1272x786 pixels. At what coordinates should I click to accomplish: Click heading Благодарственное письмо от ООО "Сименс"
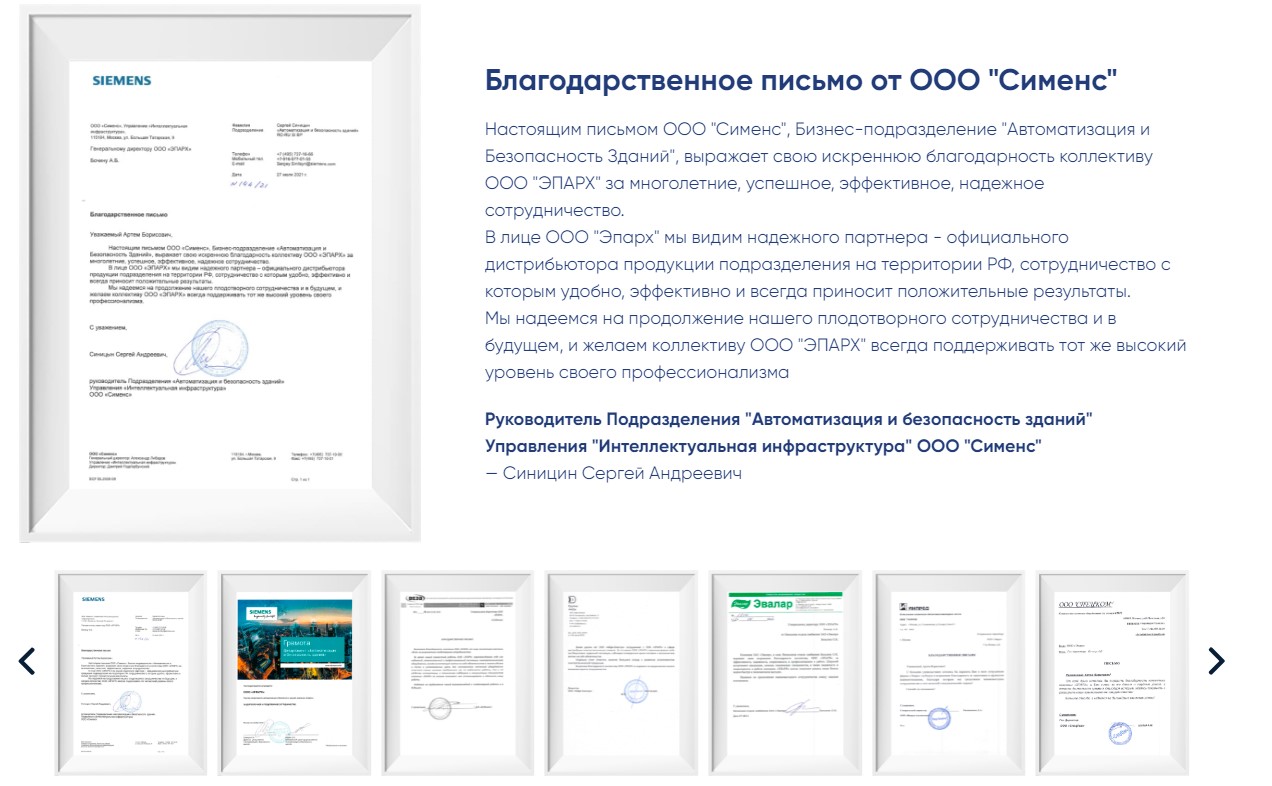coord(801,80)
